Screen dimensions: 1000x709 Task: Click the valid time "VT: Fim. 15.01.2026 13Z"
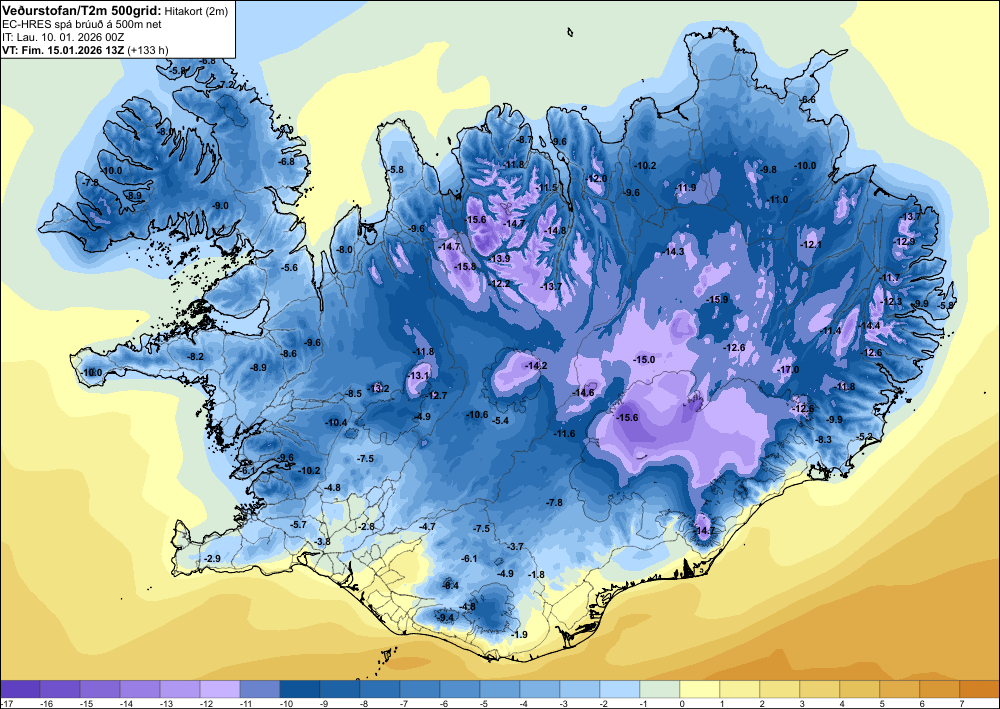[63, 50]
